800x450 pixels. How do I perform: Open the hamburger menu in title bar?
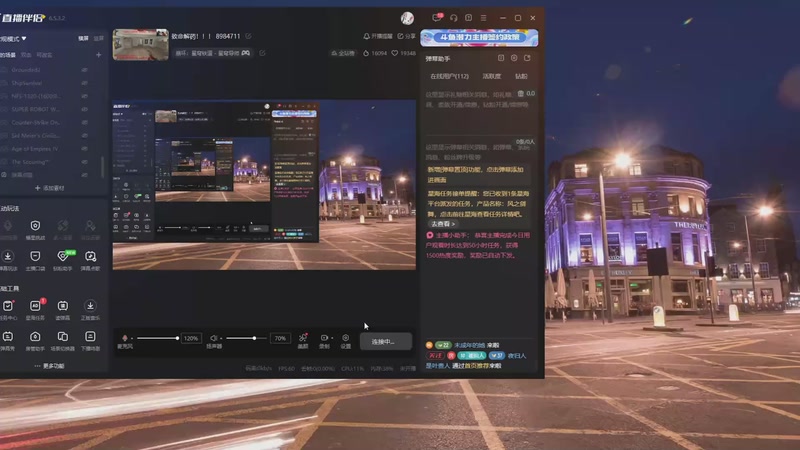coord(483,18)
